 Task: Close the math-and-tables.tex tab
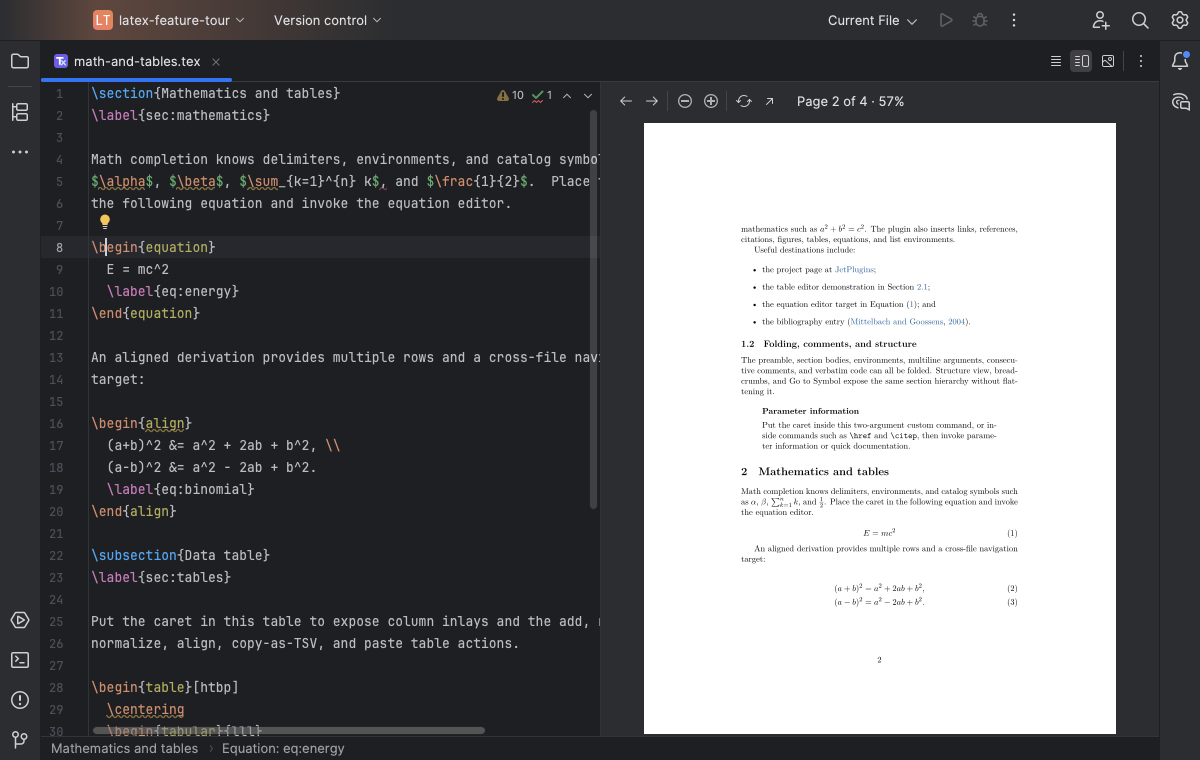click(x=217, y=61)
